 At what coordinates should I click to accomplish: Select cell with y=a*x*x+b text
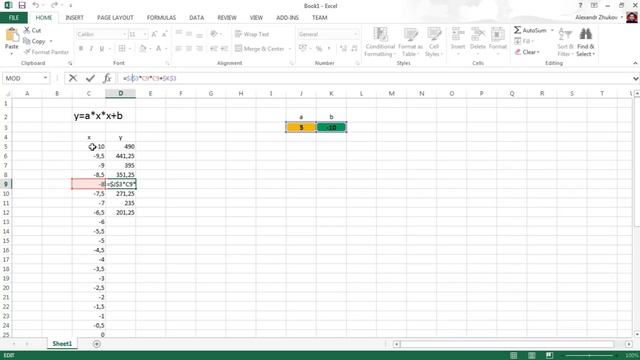pos(98,116)
